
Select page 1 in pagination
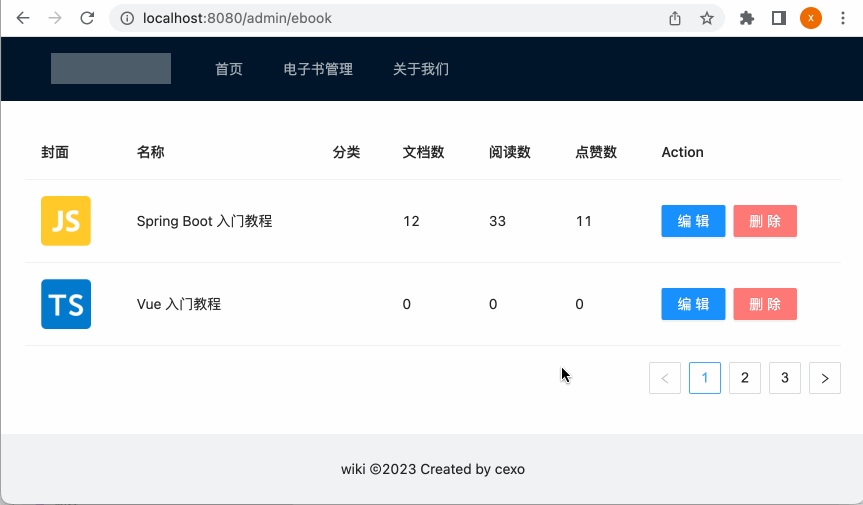click(704, 378)
